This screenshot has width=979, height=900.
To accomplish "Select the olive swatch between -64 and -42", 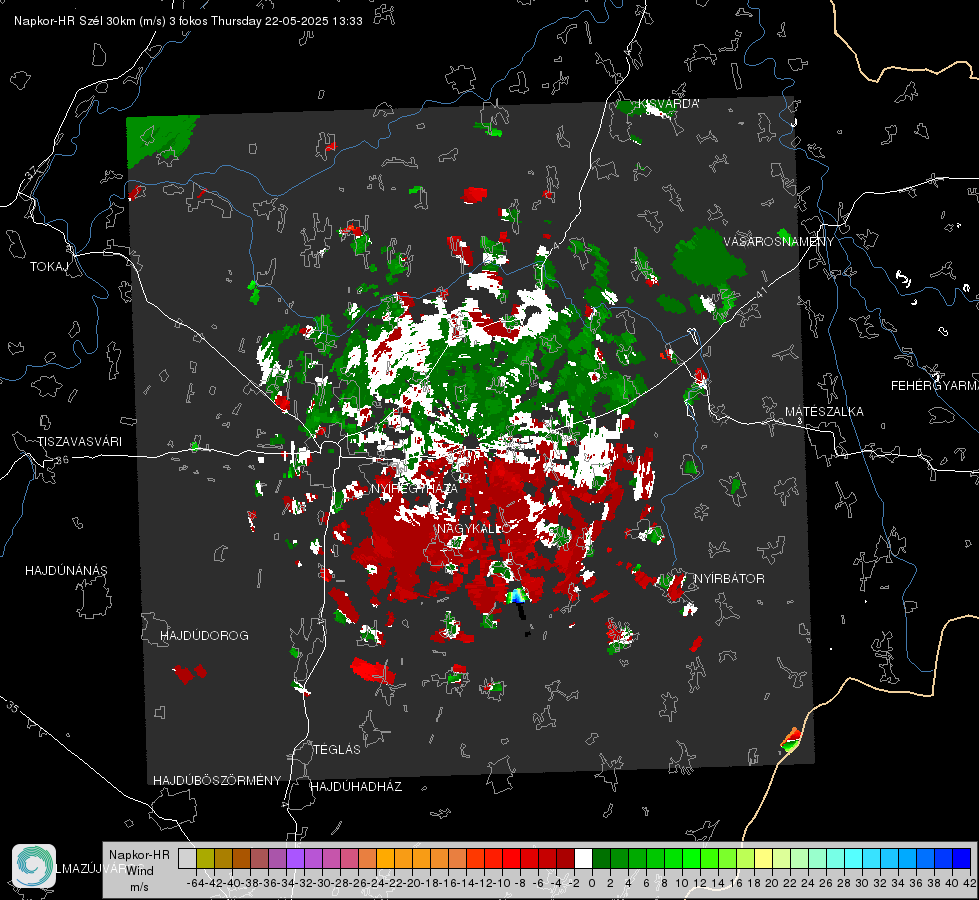I will coord(205,858).
